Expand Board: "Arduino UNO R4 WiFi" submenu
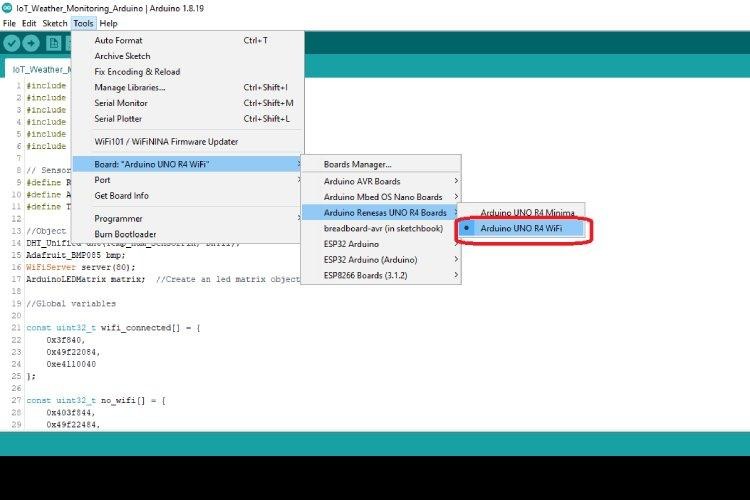The image size is (750, 500). [x=188, y=164]
